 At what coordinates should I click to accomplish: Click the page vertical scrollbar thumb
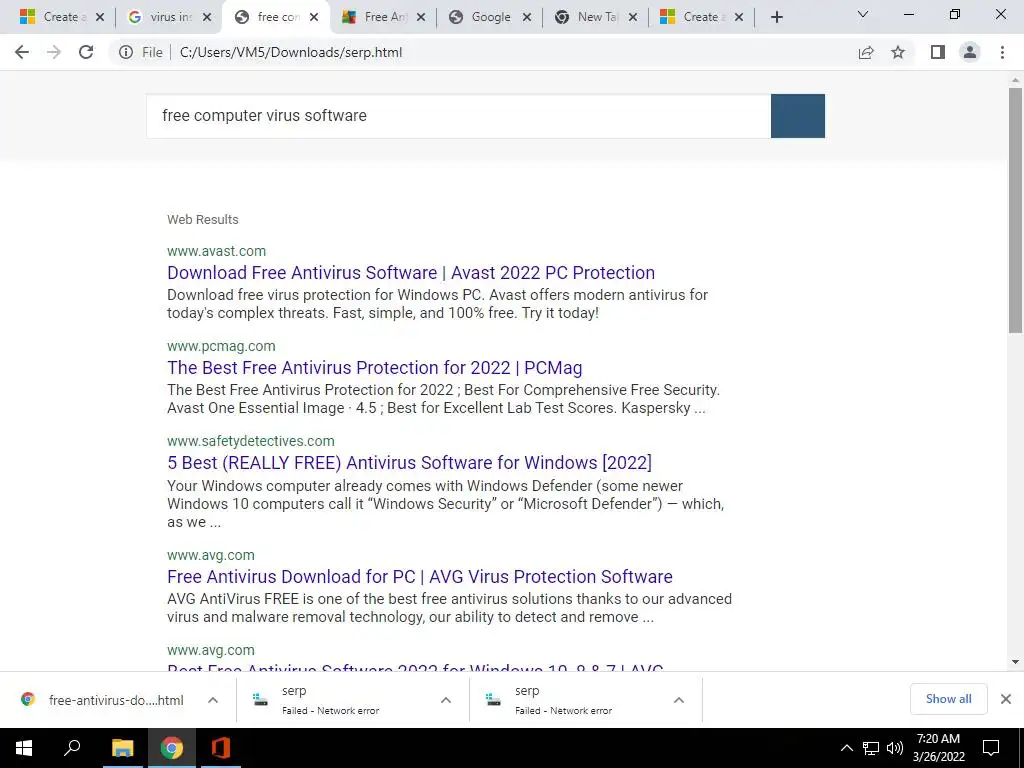(x=1015, y=210)
